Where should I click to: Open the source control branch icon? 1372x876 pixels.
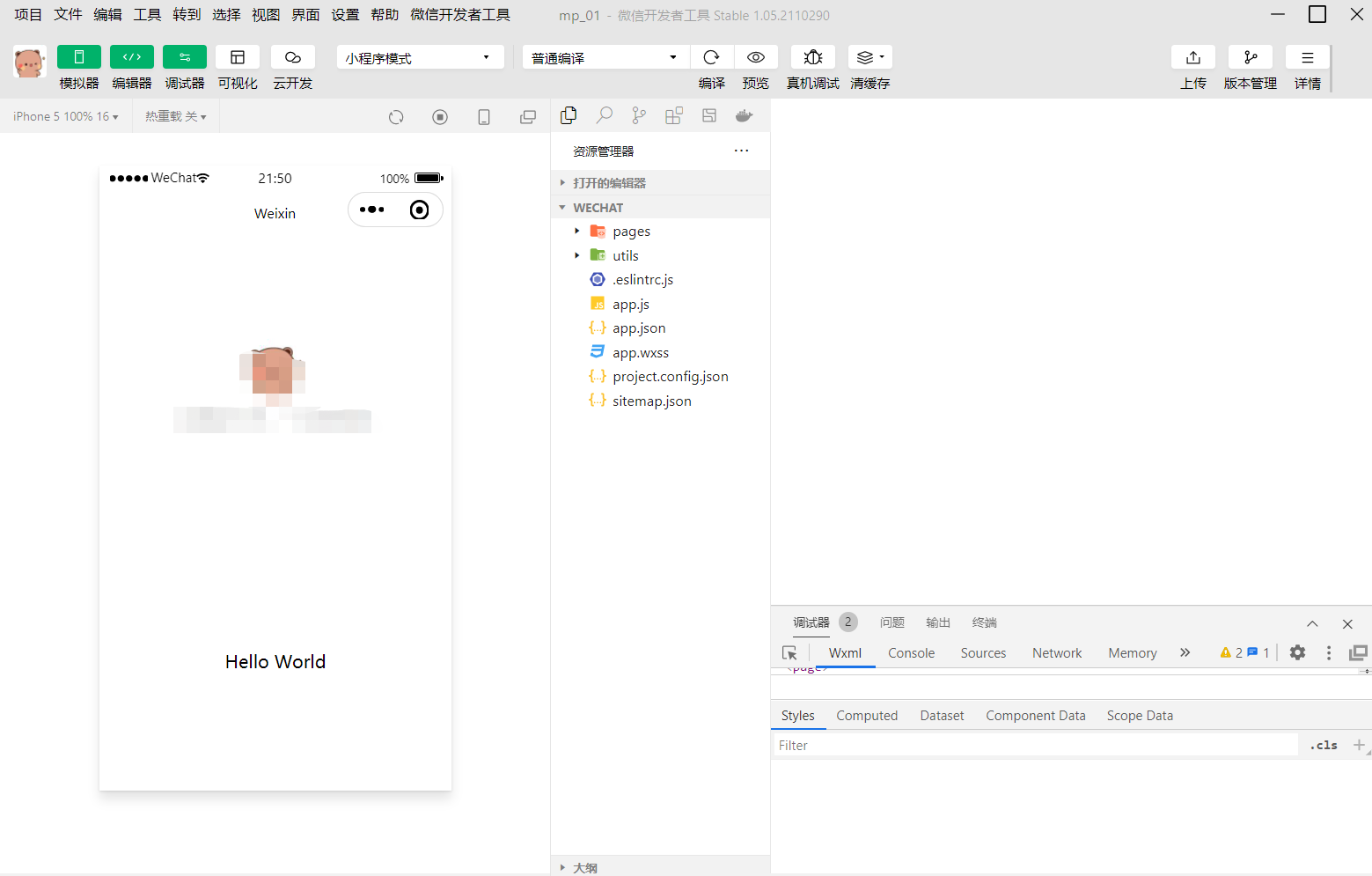pos(639,115)
